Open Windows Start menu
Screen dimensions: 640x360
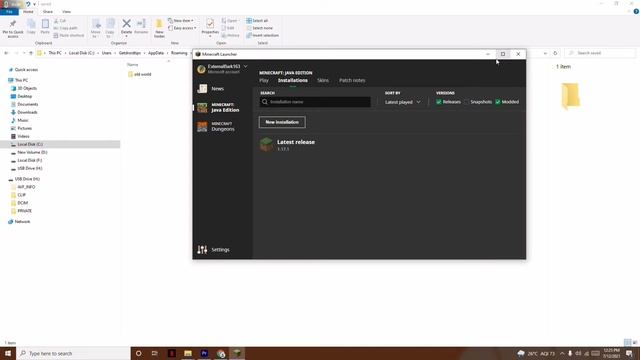[x=8, y=353]
